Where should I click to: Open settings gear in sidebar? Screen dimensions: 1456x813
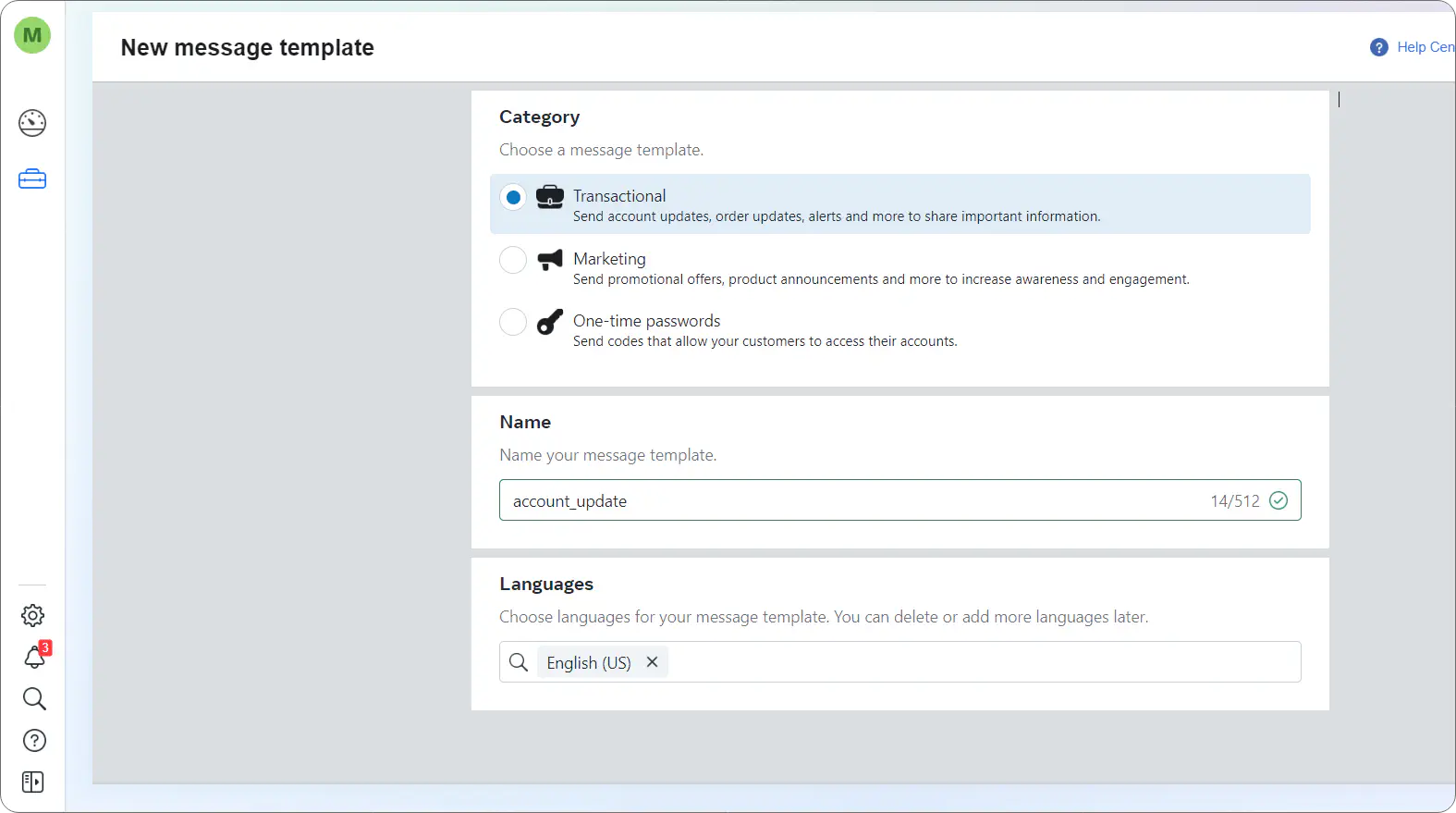pos(33,615)
